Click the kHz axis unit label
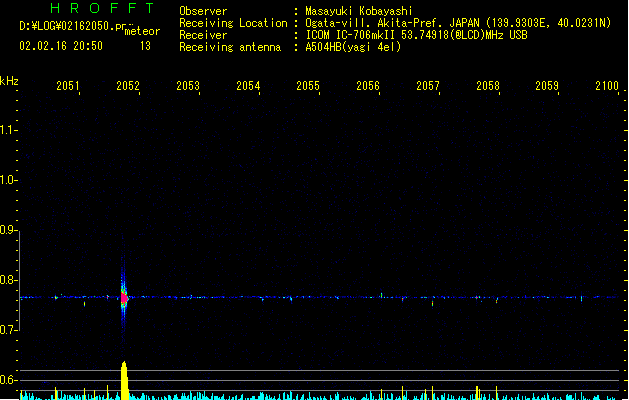The width and height of the screenshot is (629, 400). click(x=9, y=81)
